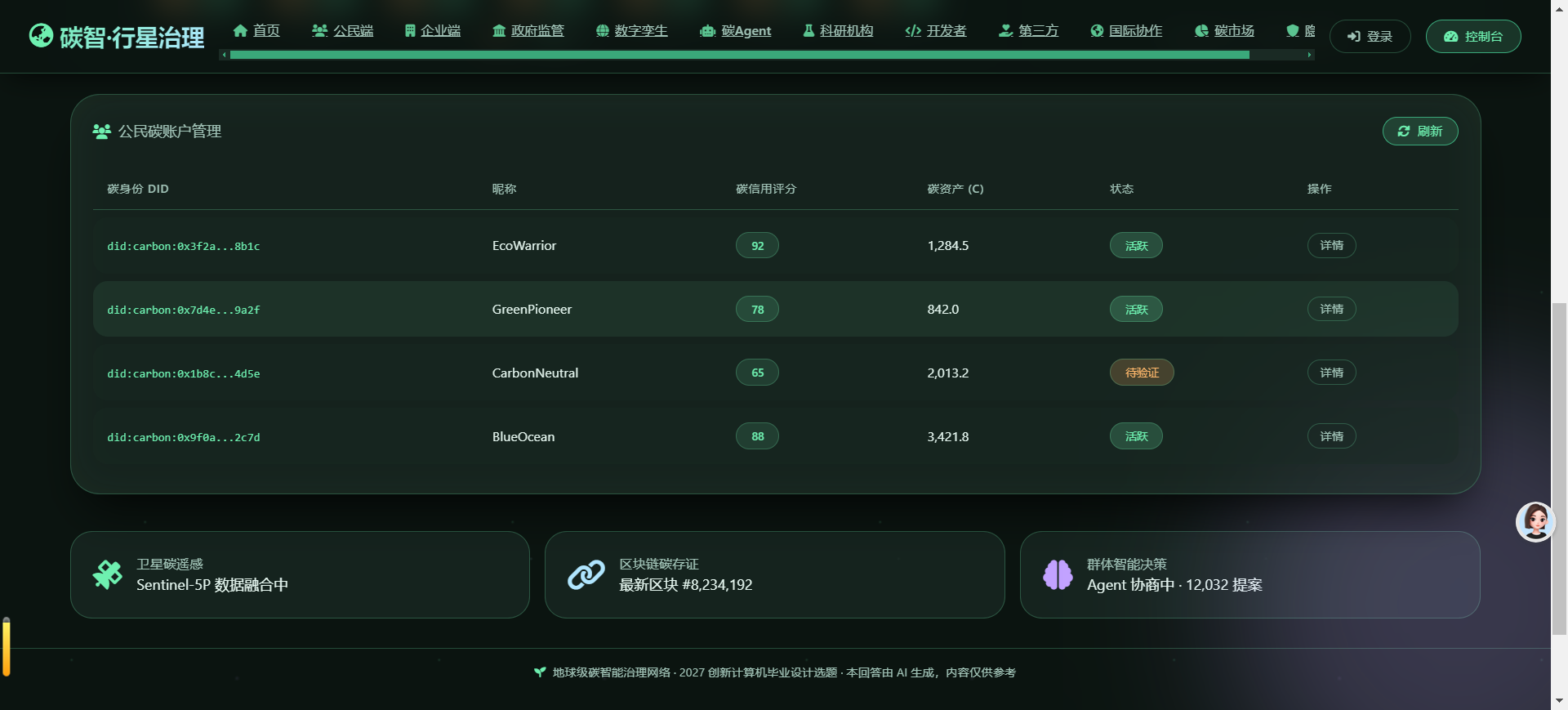Click nickname GreenPioneer in the table
Image resolution: width=1568 pixels, height=710 pixels.
(x=532, y=309)
